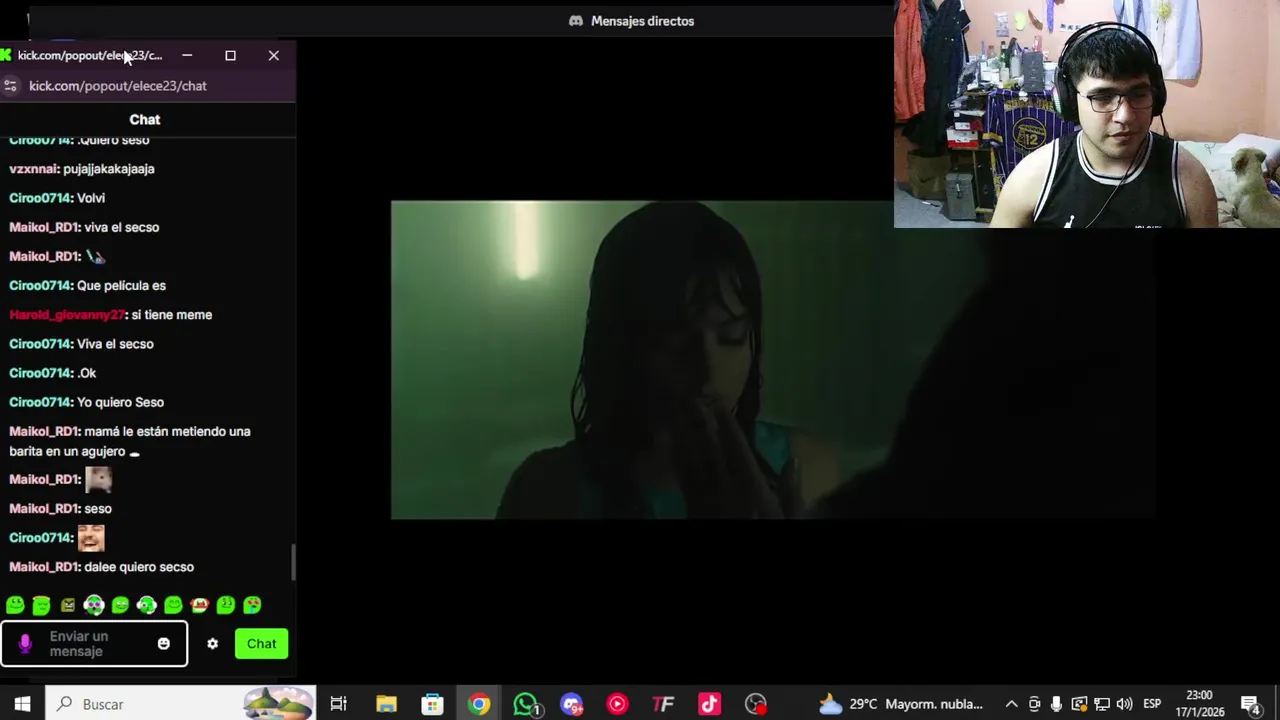Click Ciroo0714 name beside 'Yo quiero Seso'

[x=39, y=402]
